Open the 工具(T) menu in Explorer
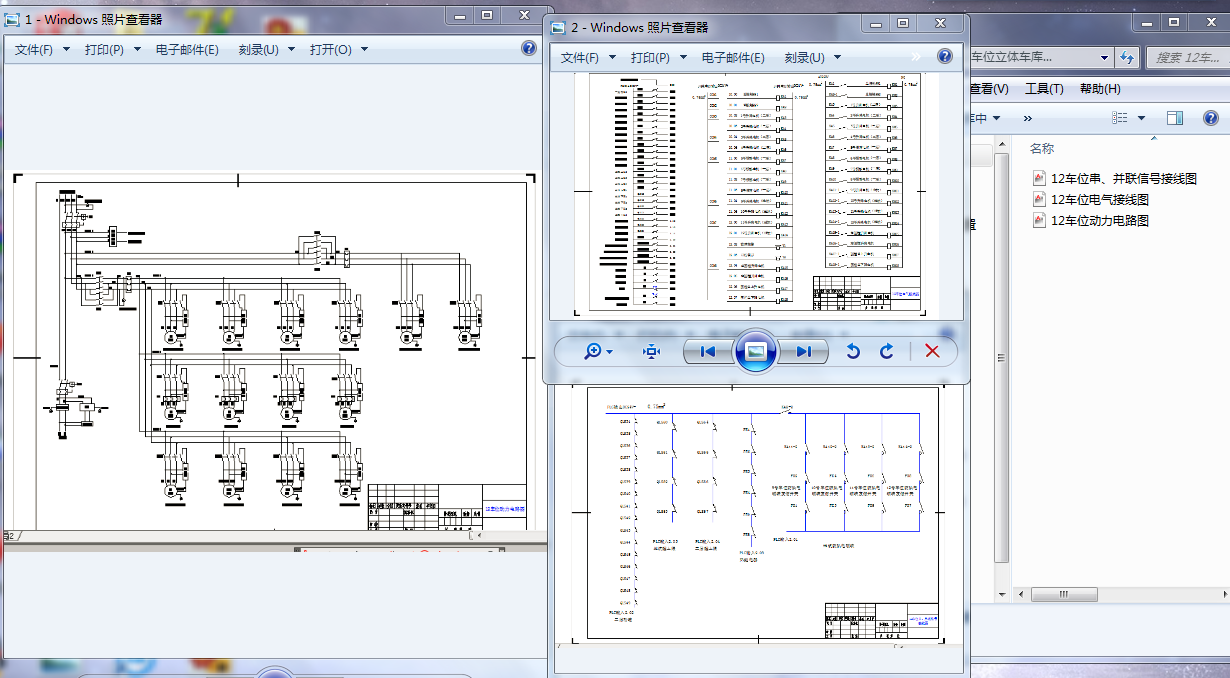The height and width of the screenshot is (678, 1230). (x=1044, y=89)
